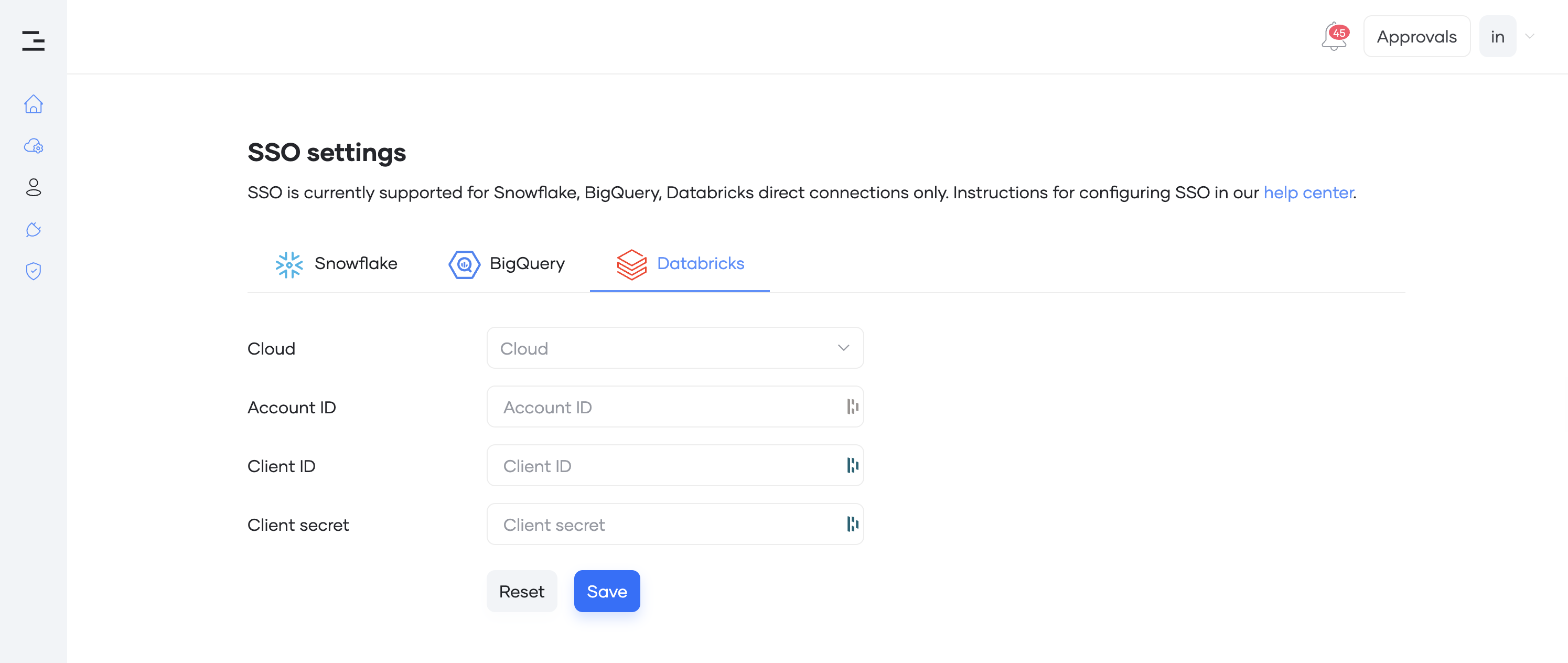Screen dimensions: 1568x663
Task: Click the Snowflake logo icon
Action: tap(289, 264)
